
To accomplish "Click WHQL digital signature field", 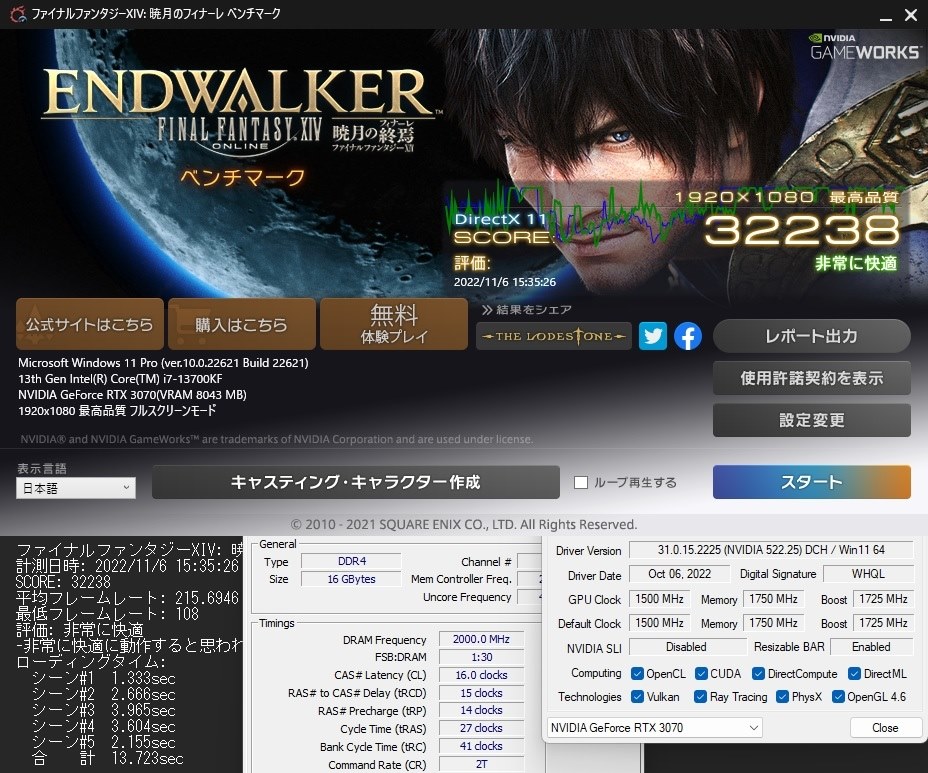I will click(868, 574).
